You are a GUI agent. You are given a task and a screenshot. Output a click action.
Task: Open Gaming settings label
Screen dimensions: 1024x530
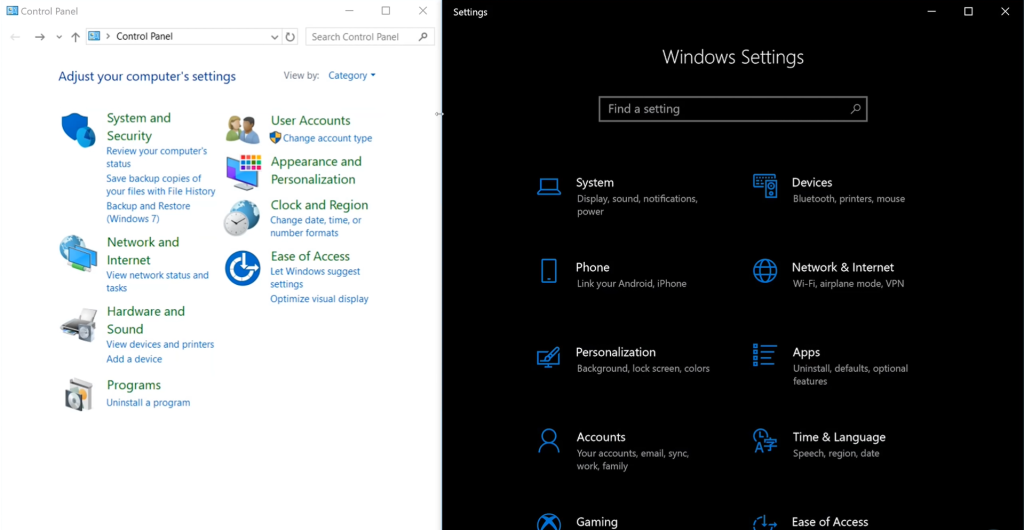point(597,522)
